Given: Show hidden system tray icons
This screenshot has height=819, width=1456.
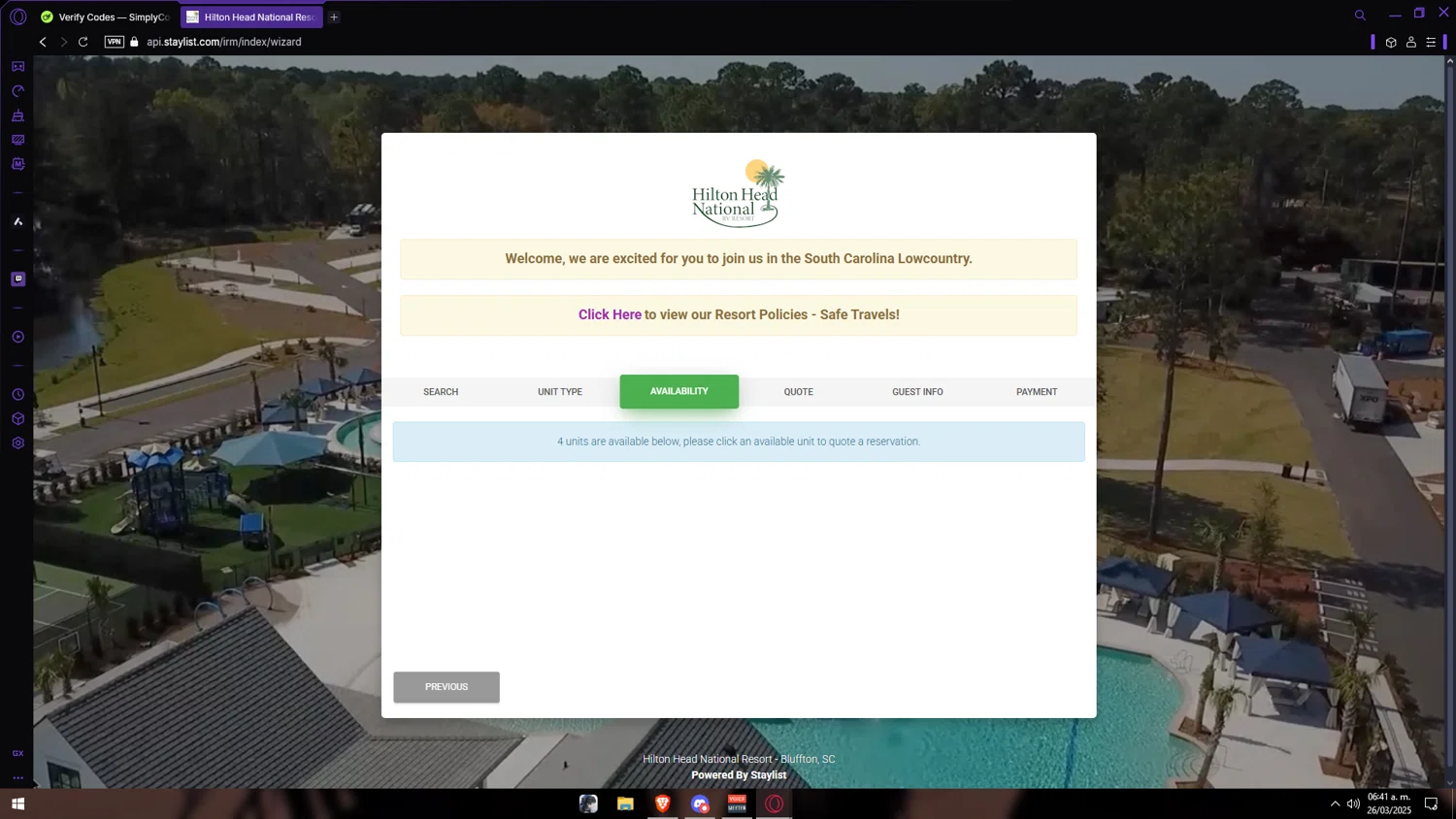Looking at the screenshot, I should pos(1335,803).
